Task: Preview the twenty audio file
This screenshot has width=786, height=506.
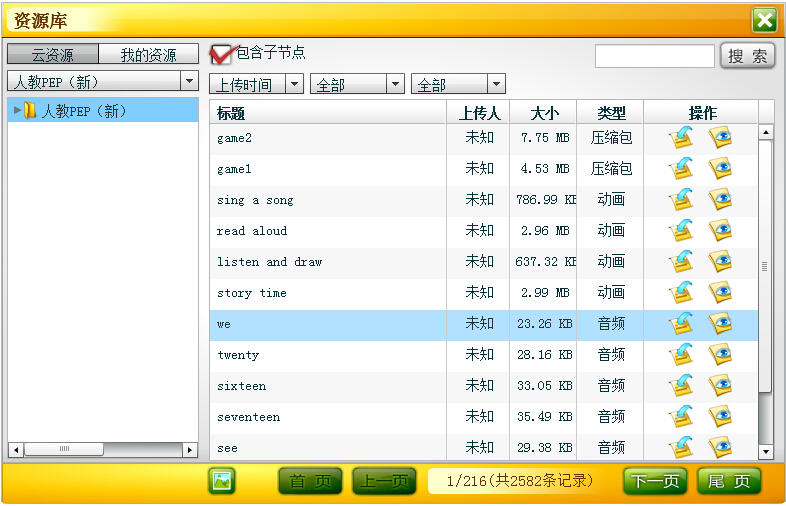Action: point(720,355)
